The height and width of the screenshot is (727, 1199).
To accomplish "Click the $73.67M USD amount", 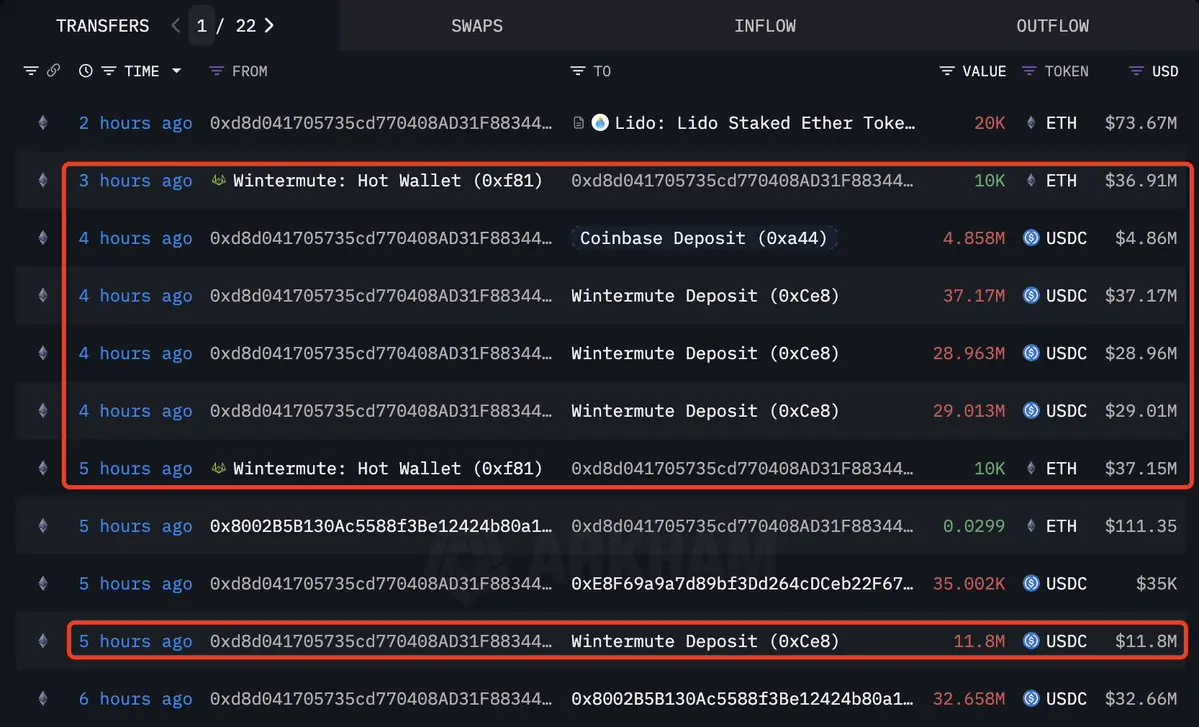I will coord(1141,123).
